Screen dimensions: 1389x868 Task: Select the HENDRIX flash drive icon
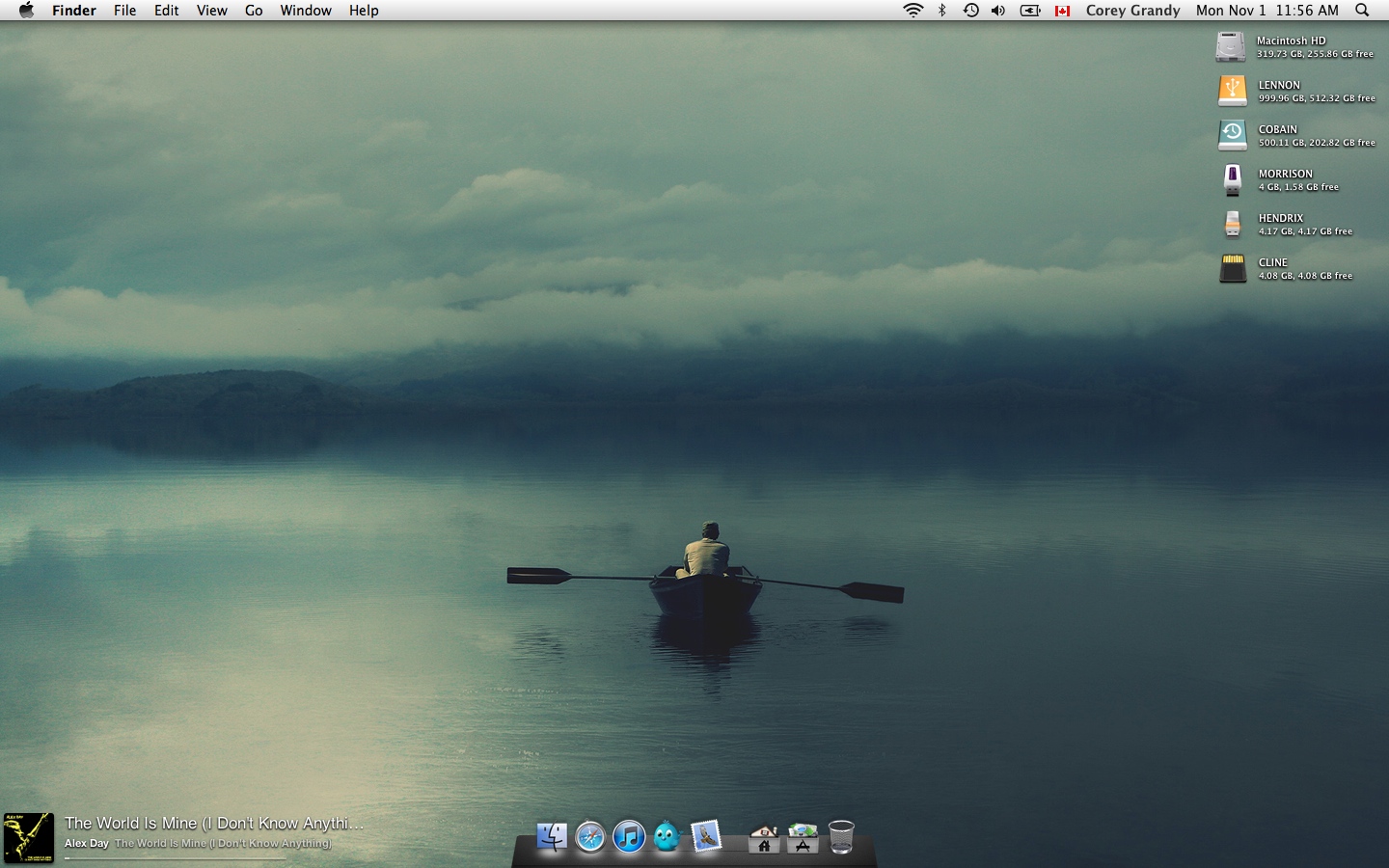click(1232, 224)
